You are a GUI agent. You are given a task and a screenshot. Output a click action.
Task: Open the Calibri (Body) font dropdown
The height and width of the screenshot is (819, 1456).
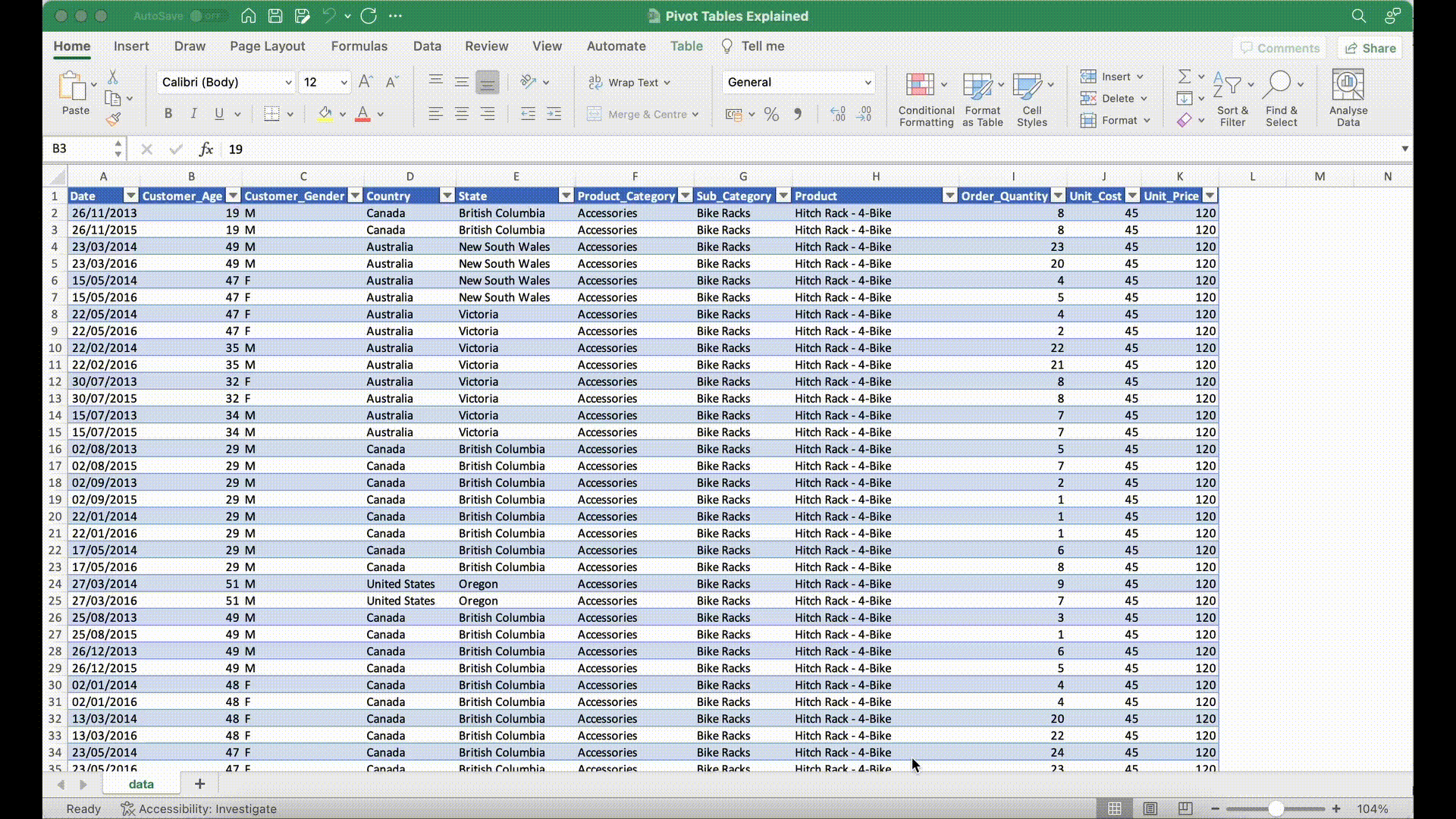pos(288,82)
